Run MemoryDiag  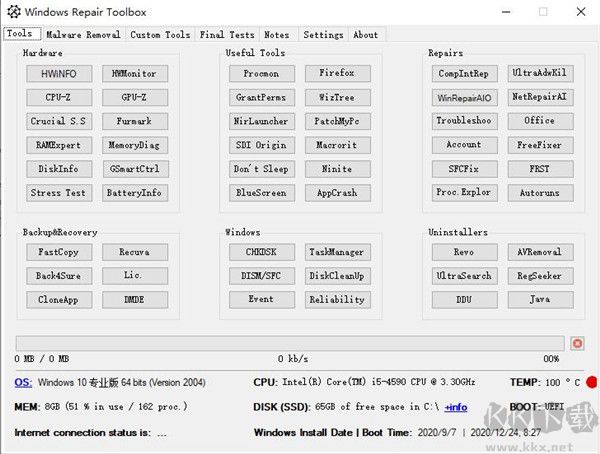[x=135, y=145]
